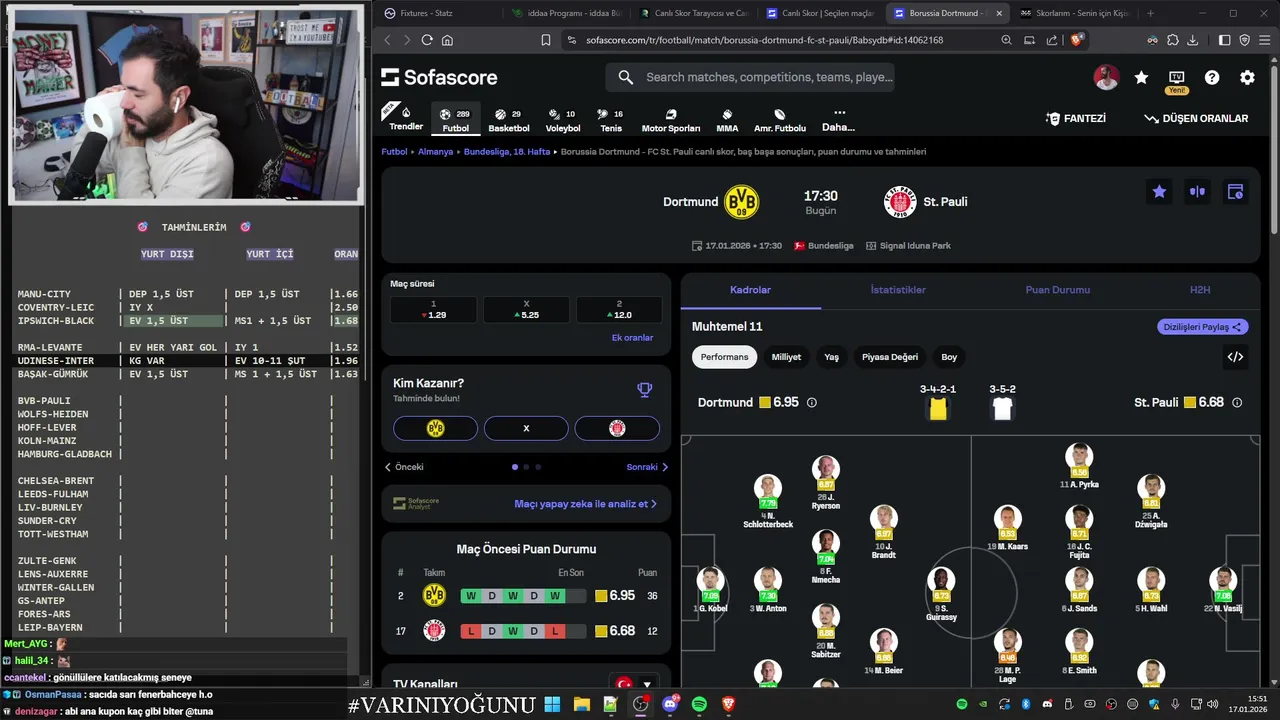The image size is (1280, 720).
Task: Open the Voleybol sport tab
Action: (x=563, y=120)
